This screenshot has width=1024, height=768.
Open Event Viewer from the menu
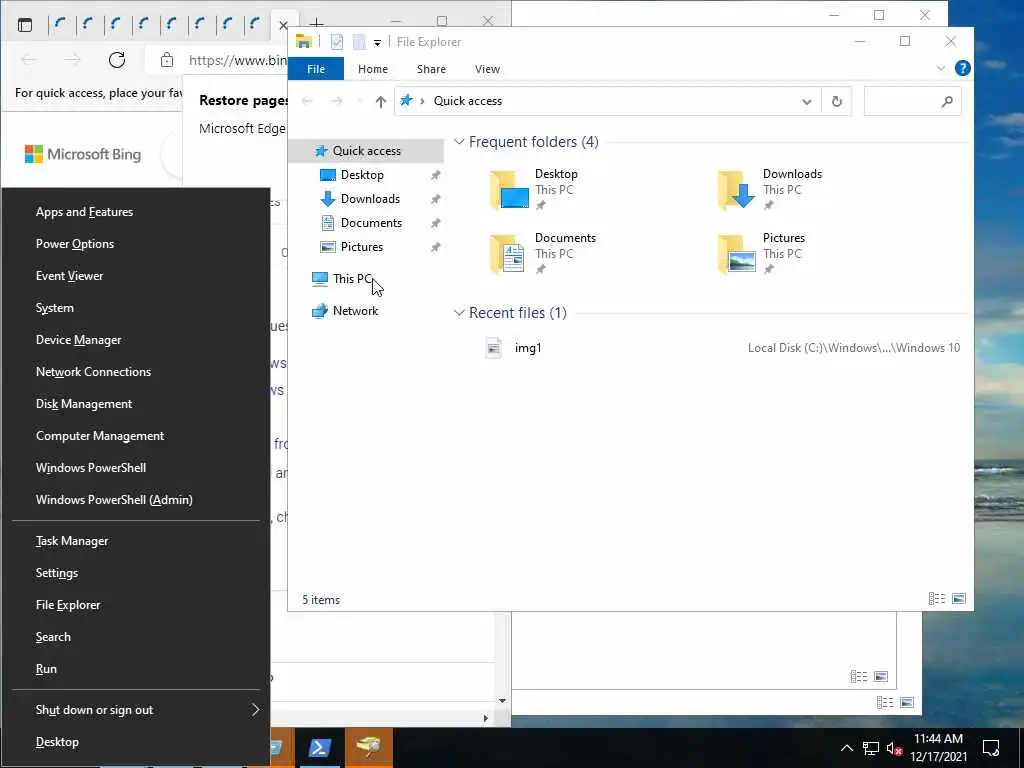(x=69, y=276)
